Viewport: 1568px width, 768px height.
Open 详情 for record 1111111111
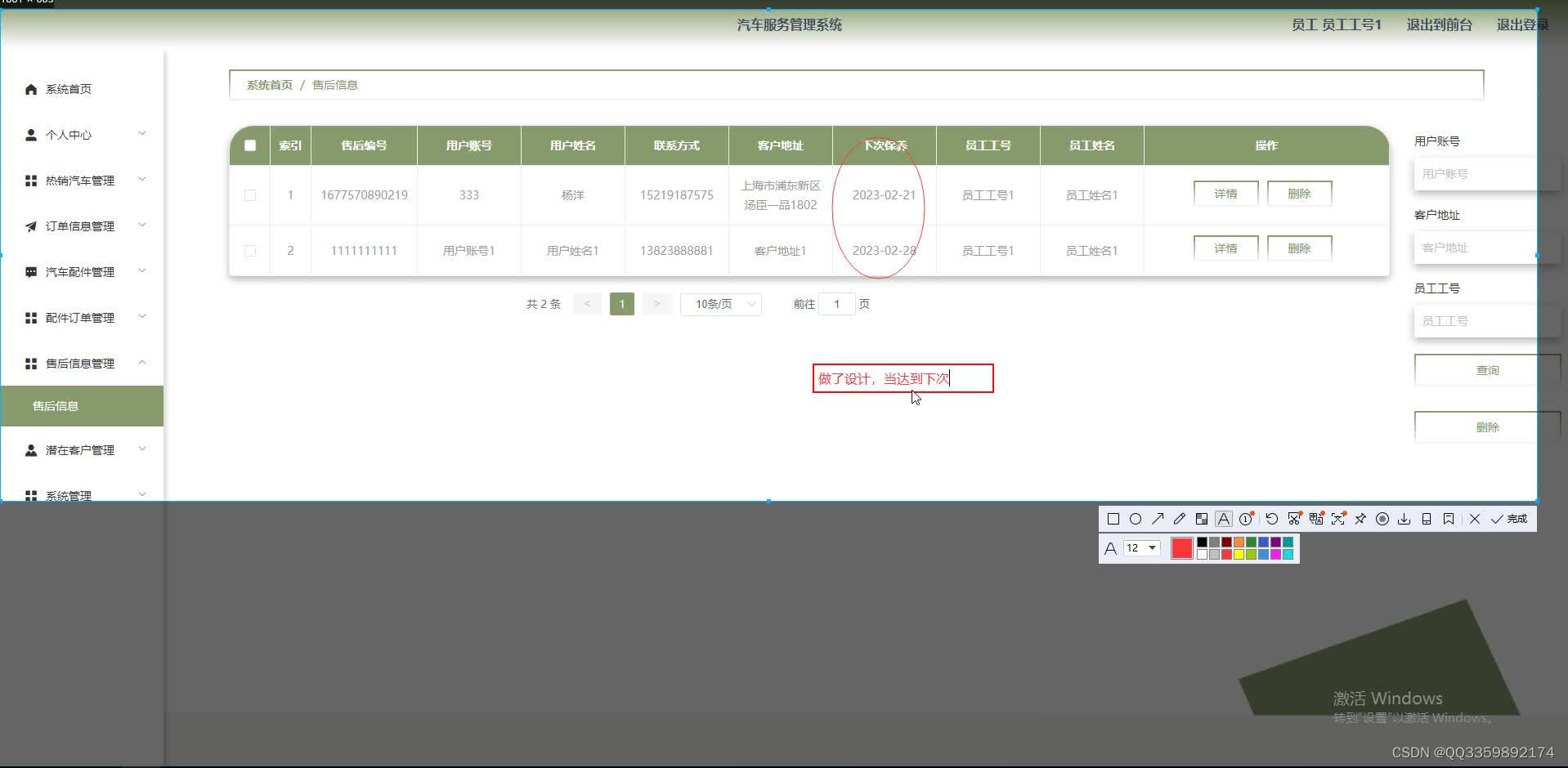click(x=1225, y=248)
